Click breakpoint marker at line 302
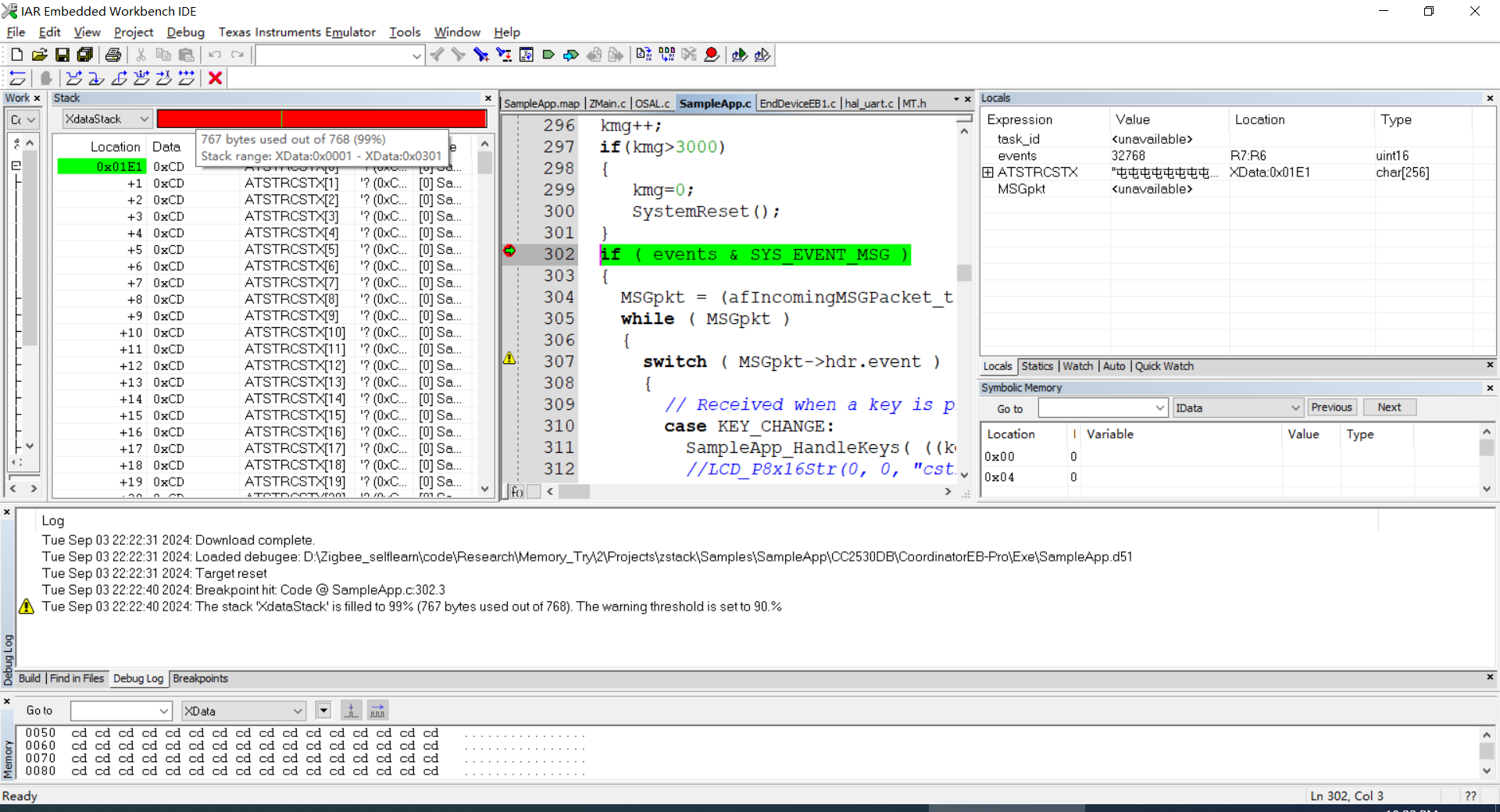The height and width of the screenshot is (812, 1500). [509, 251]
